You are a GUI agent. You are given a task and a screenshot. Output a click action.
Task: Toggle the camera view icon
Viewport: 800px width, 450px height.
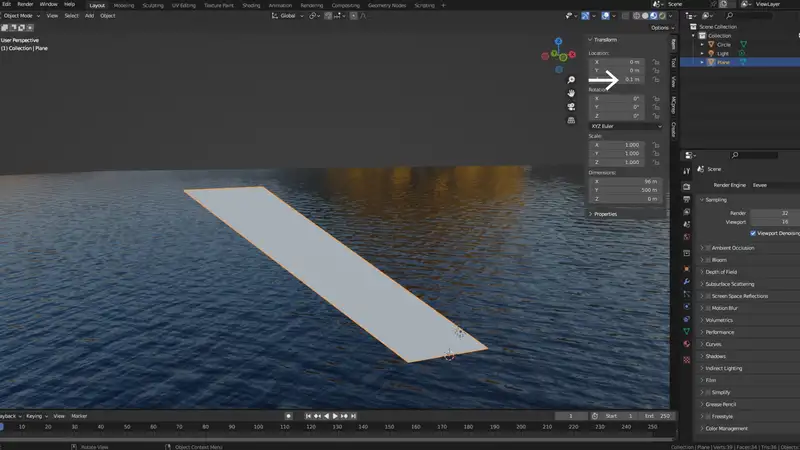571,107
